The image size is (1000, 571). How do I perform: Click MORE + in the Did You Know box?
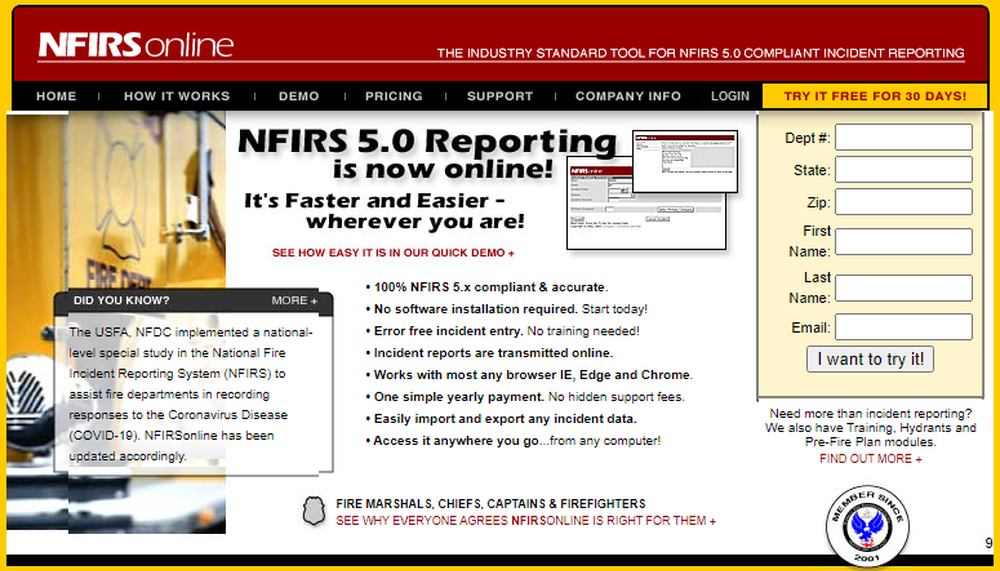(x=294, y=300)
